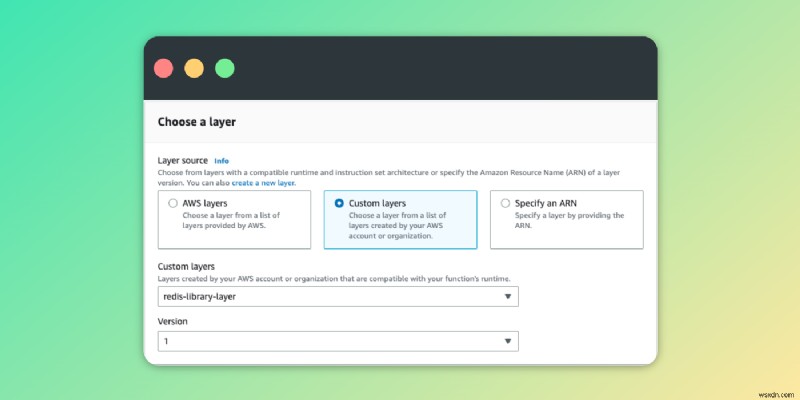Select the AWS layers radio button
The width and height of the screenshot is (800, 400).
[x=173, y=203]
